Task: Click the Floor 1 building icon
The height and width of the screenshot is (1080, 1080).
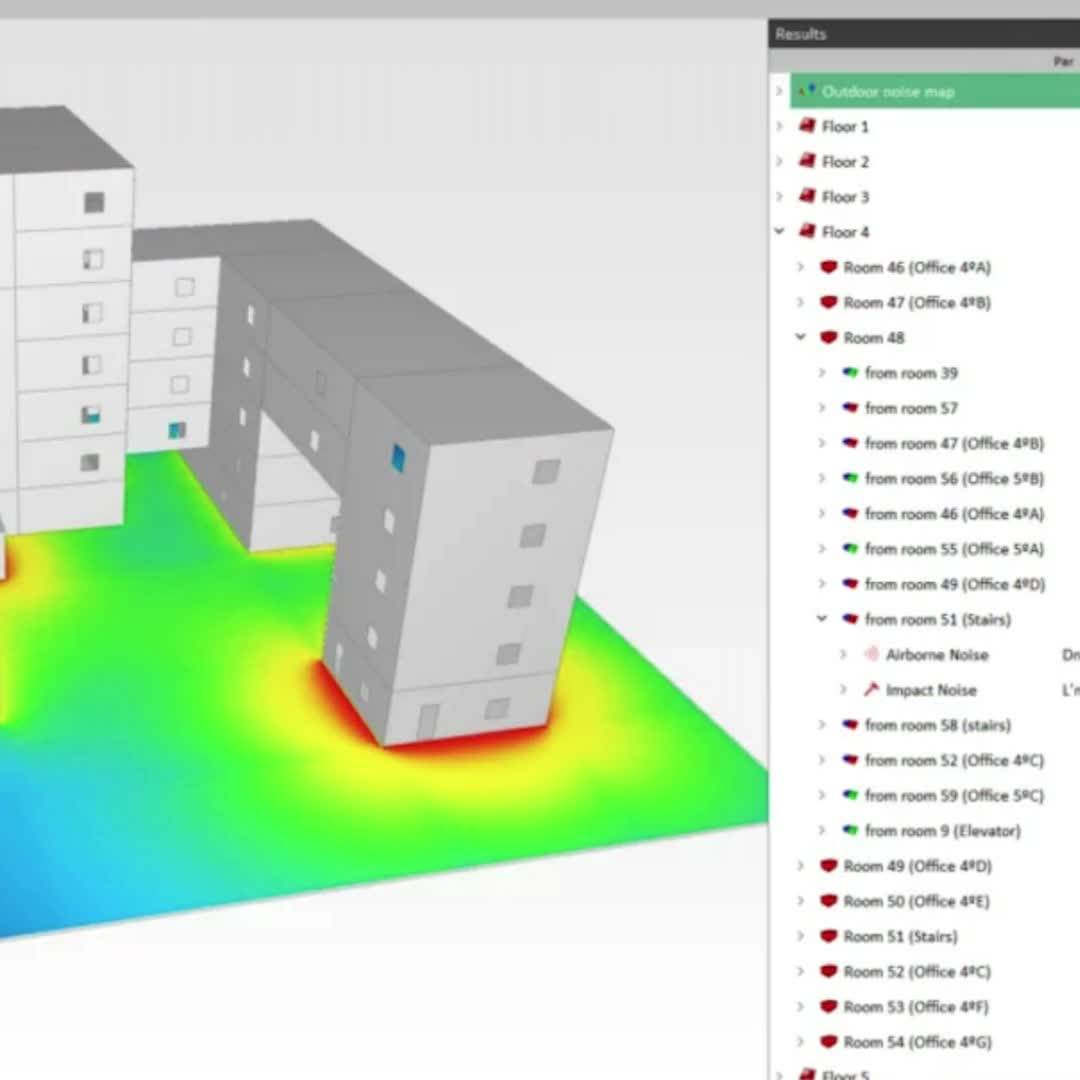Action: (x=807, y=126)
